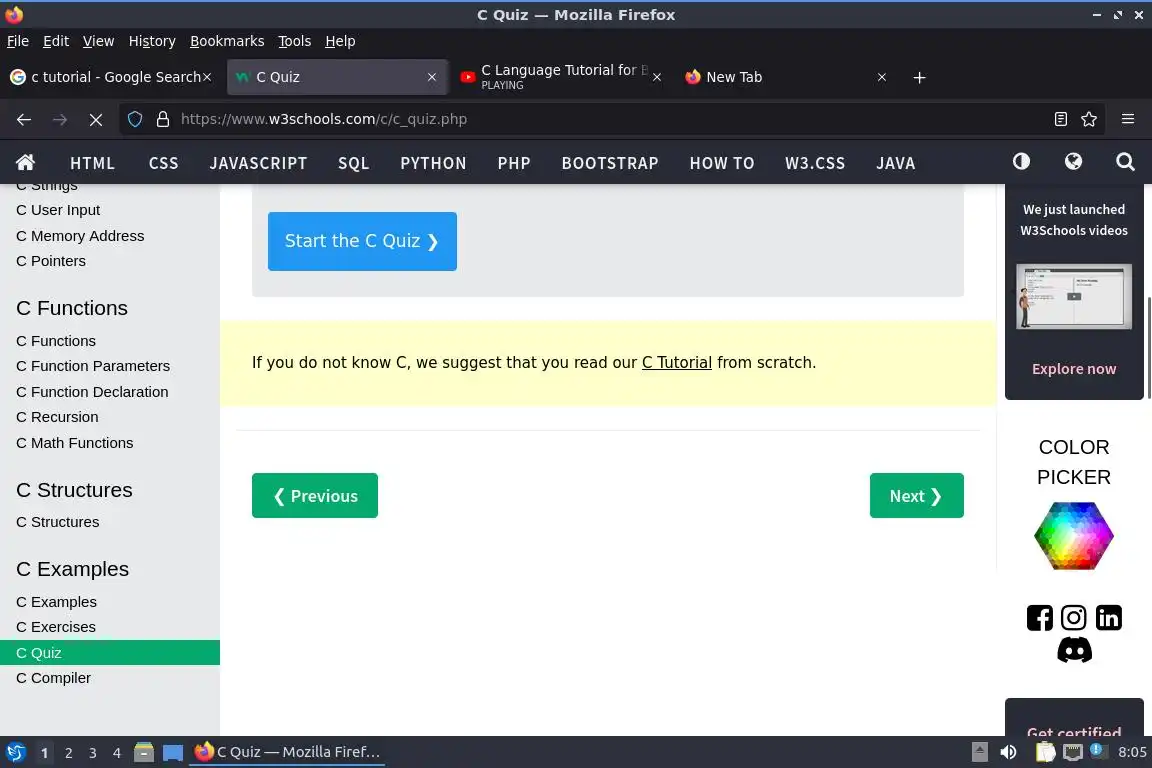
Task: Click the green Next button
Action: click(x=916, y=496)
